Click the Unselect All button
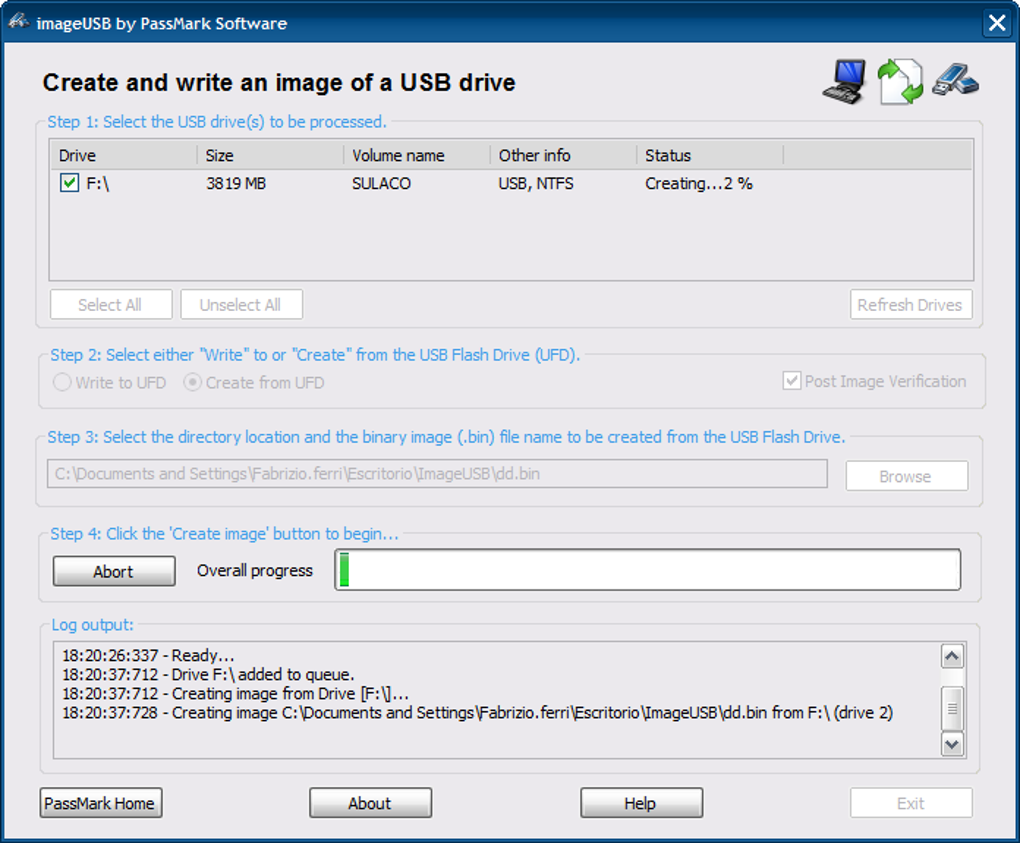 click(x=241, y=304)
